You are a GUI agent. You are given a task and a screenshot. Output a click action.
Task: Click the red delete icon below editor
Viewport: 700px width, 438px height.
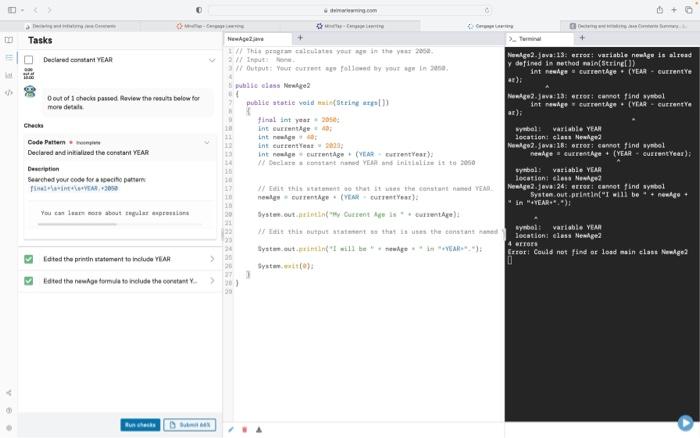click(x=245, y=430)
